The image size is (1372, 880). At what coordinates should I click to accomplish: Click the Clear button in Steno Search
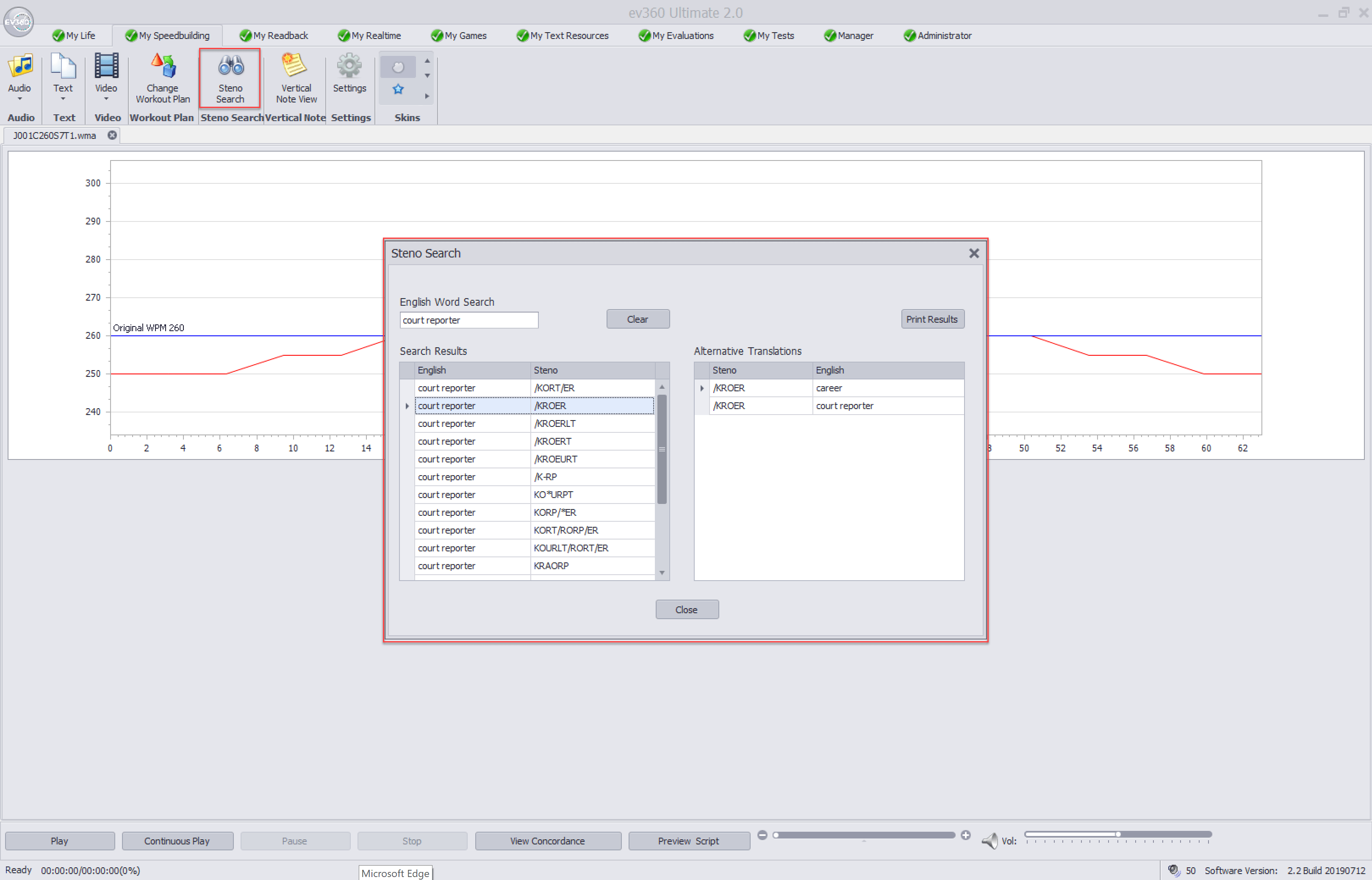[x=638, y=319]
